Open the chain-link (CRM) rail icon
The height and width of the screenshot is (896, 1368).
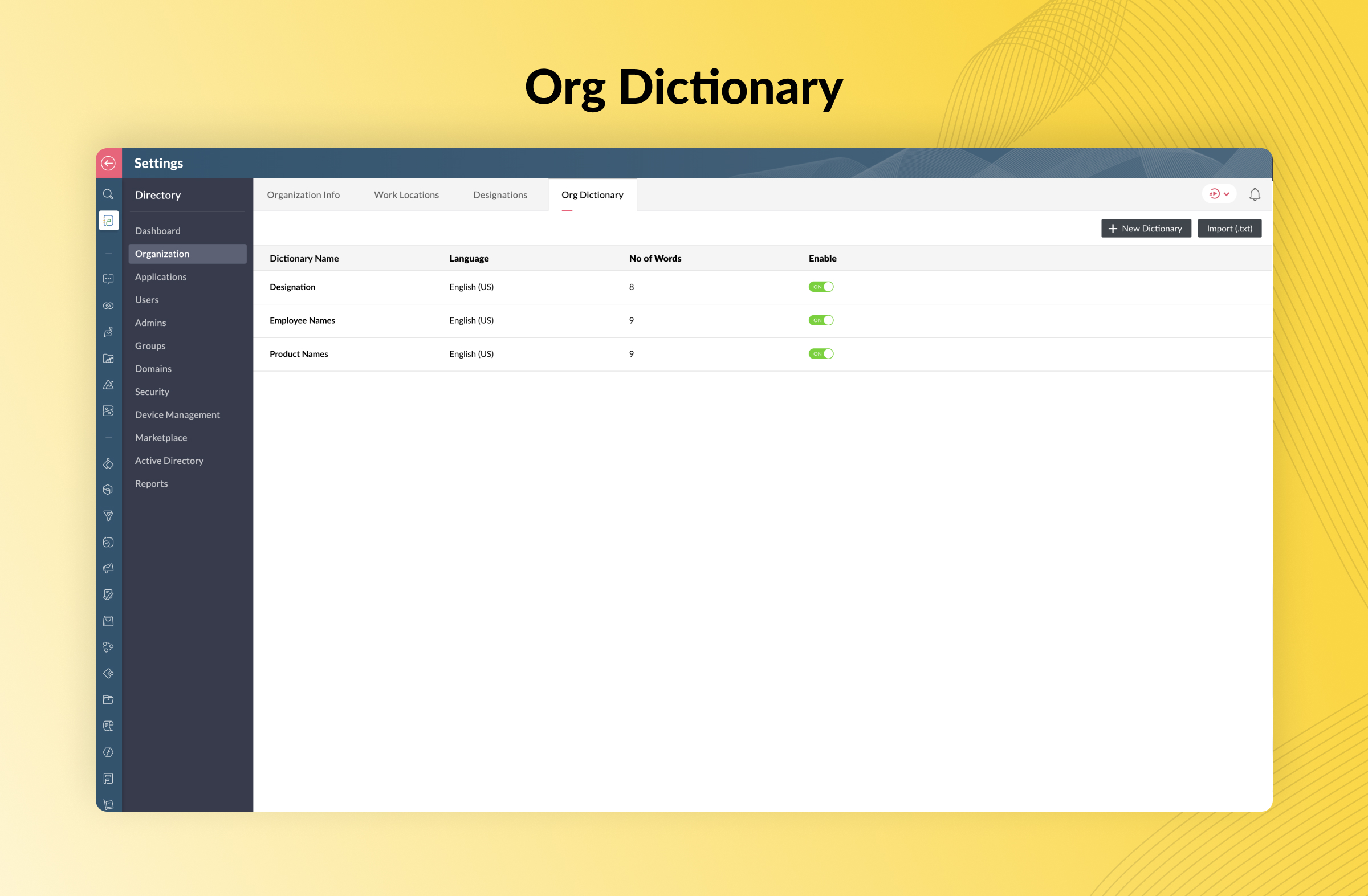[x=108, y=306]
